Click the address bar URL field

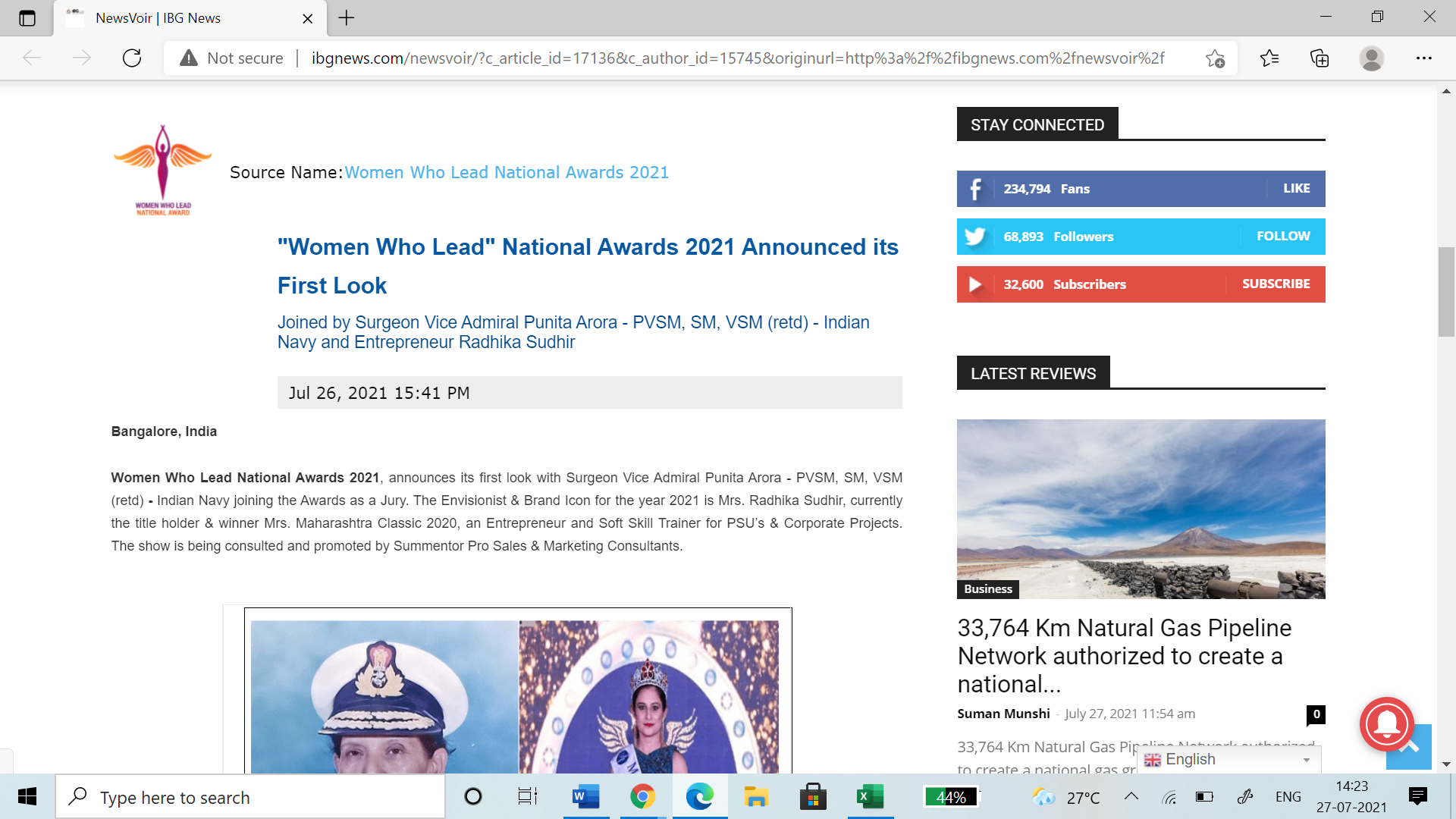click(737, 58)
